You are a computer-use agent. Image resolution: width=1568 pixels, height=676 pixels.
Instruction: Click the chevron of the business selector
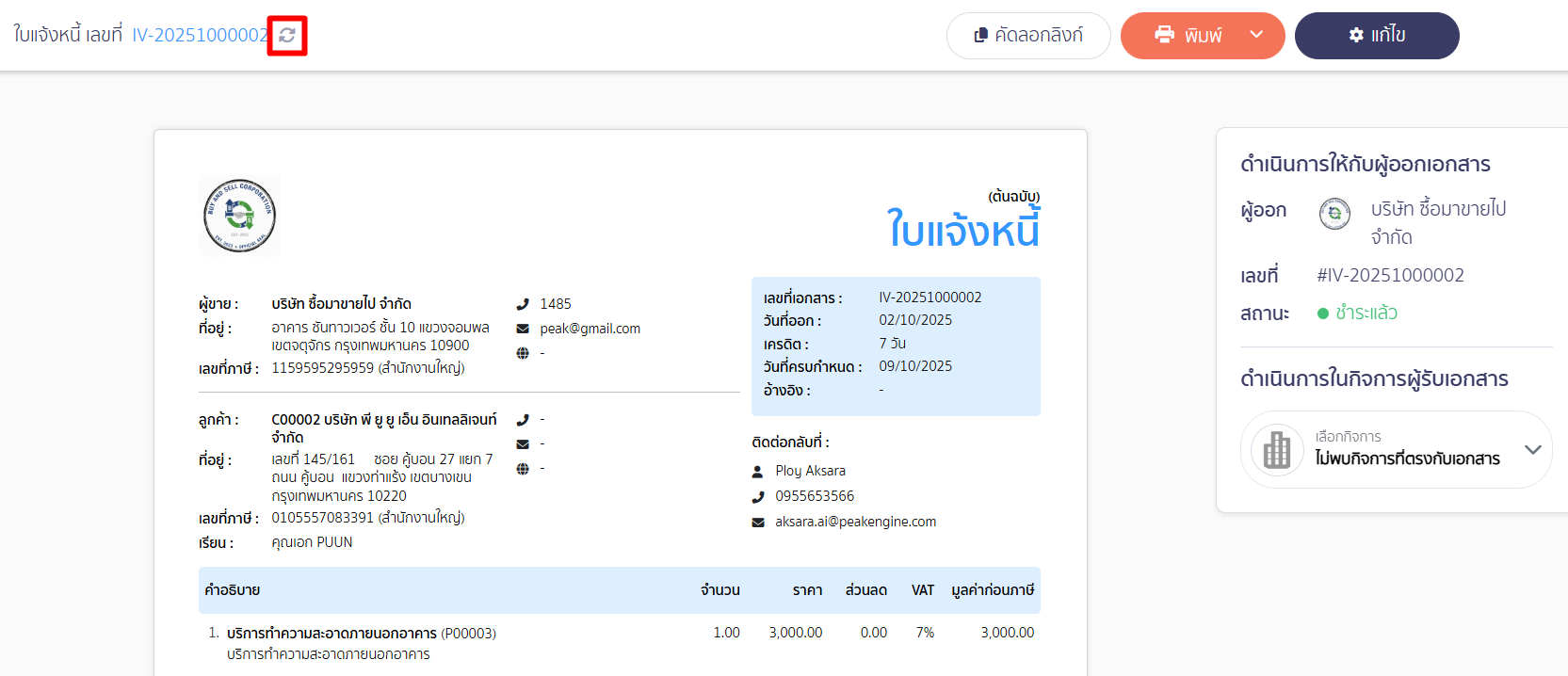click(x=1533, y=450)
